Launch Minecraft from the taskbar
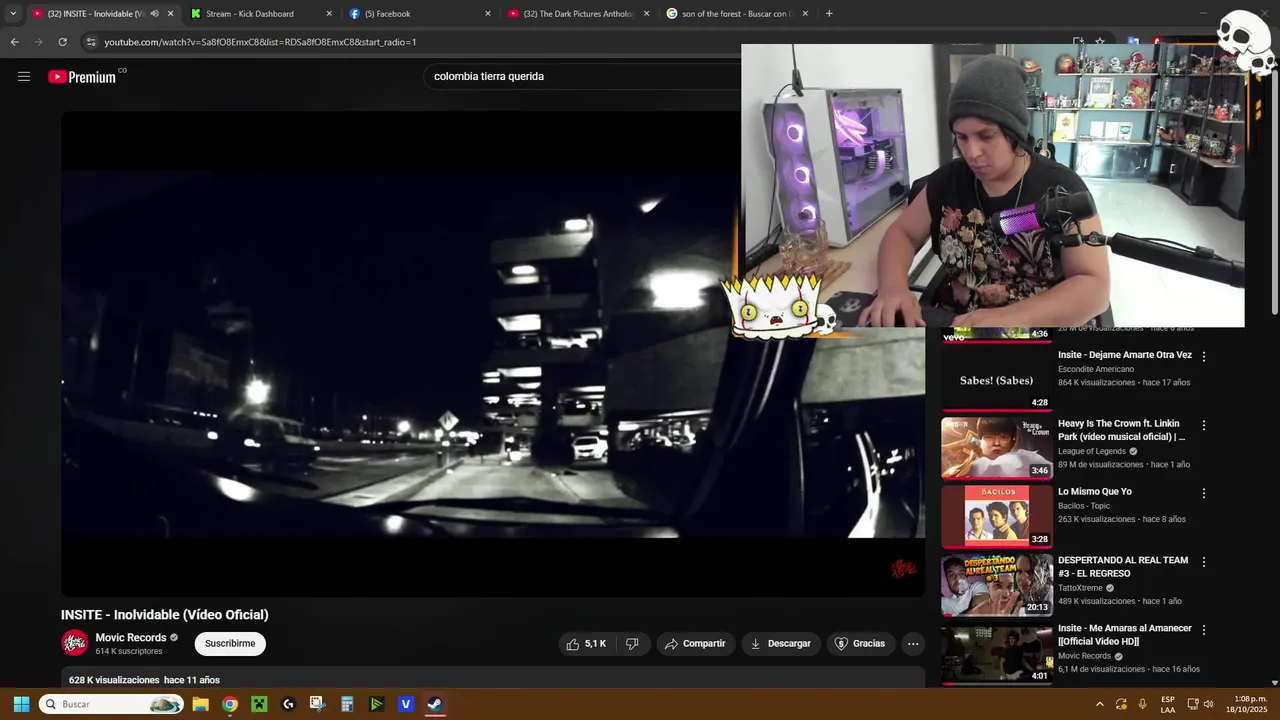The image size is (1280, 720). tap(259, 704)
